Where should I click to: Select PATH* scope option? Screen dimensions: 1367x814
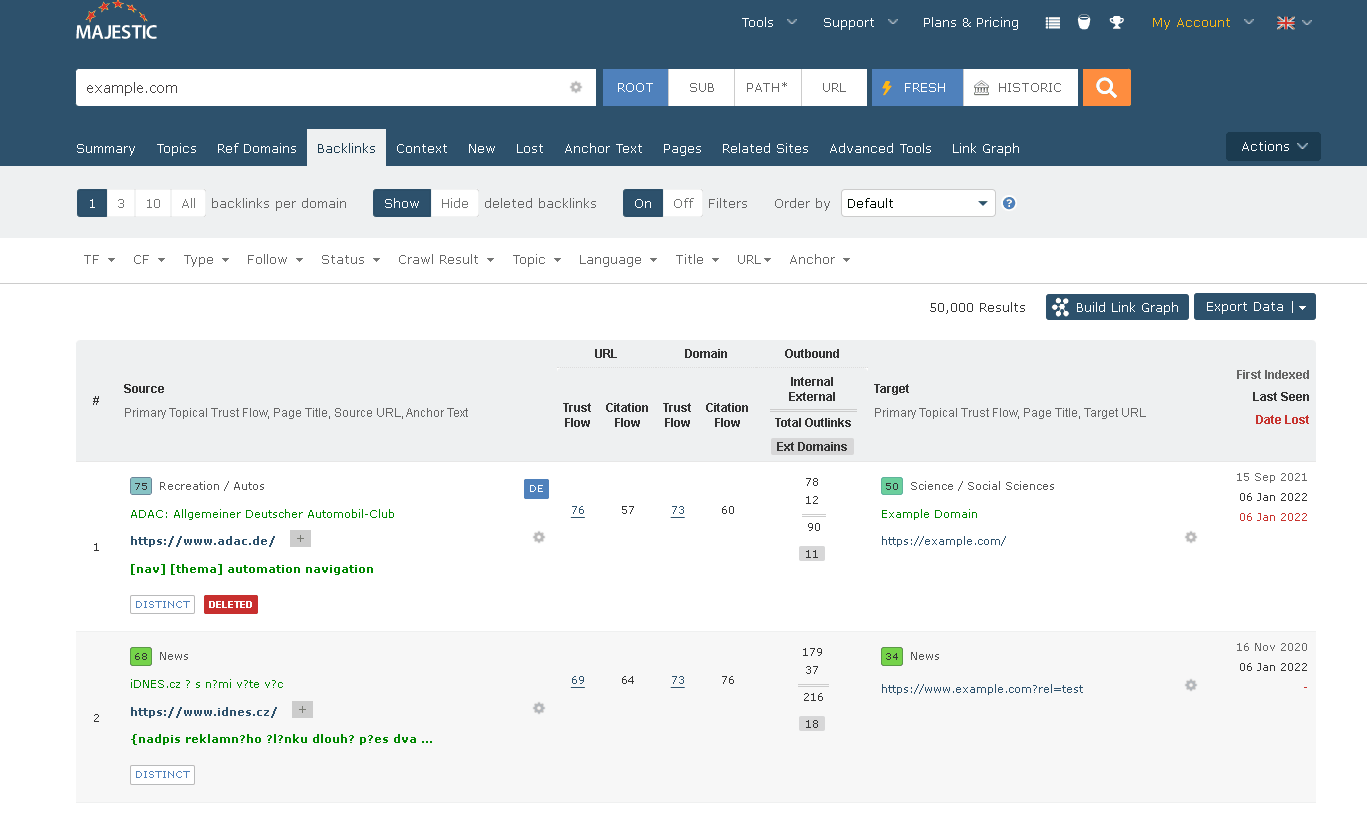768,87
